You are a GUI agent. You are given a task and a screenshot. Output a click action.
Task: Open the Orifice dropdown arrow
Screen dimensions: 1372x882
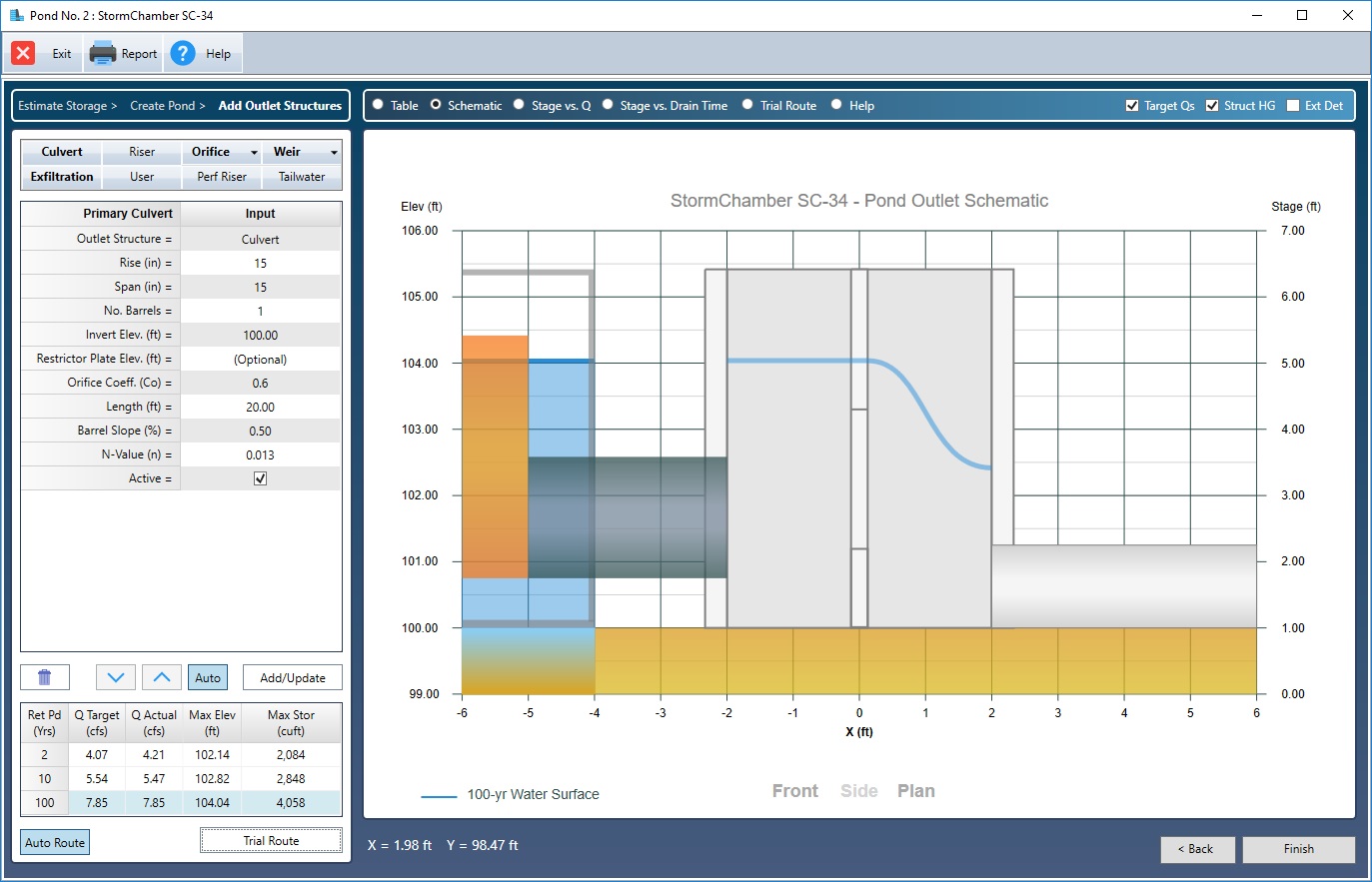[254, 153]
